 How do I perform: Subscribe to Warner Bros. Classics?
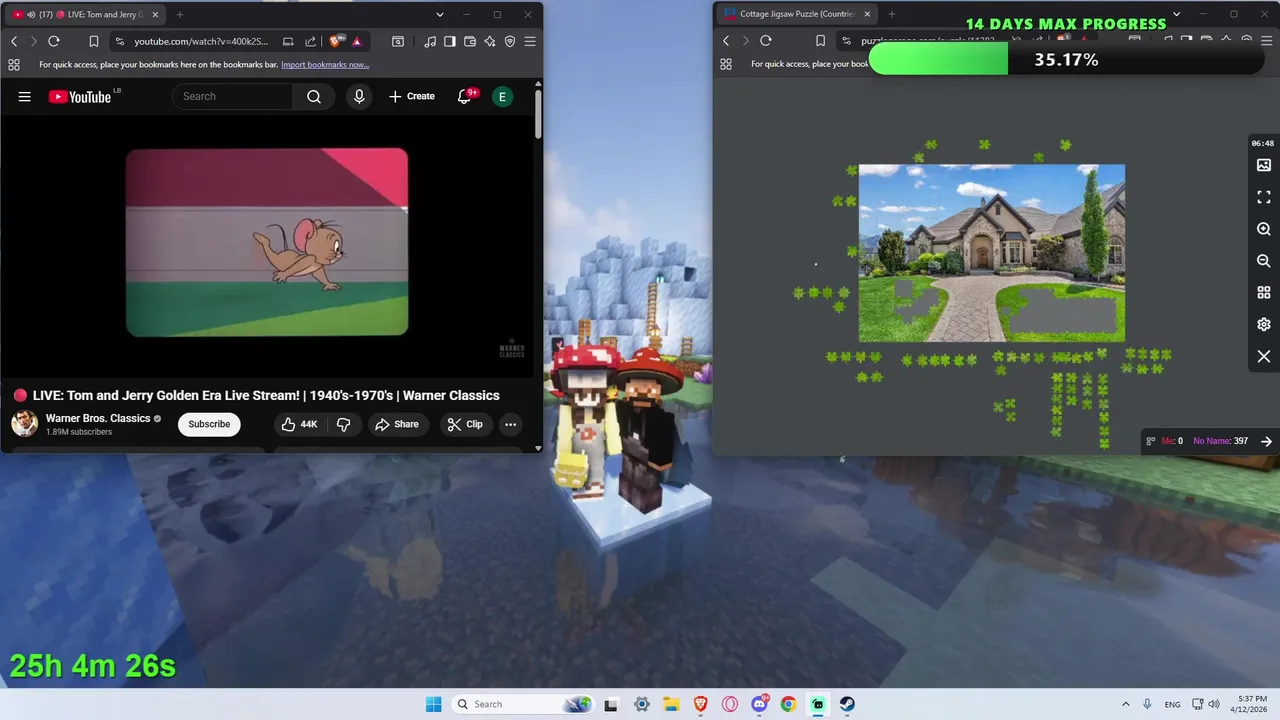tap(209, 424)
